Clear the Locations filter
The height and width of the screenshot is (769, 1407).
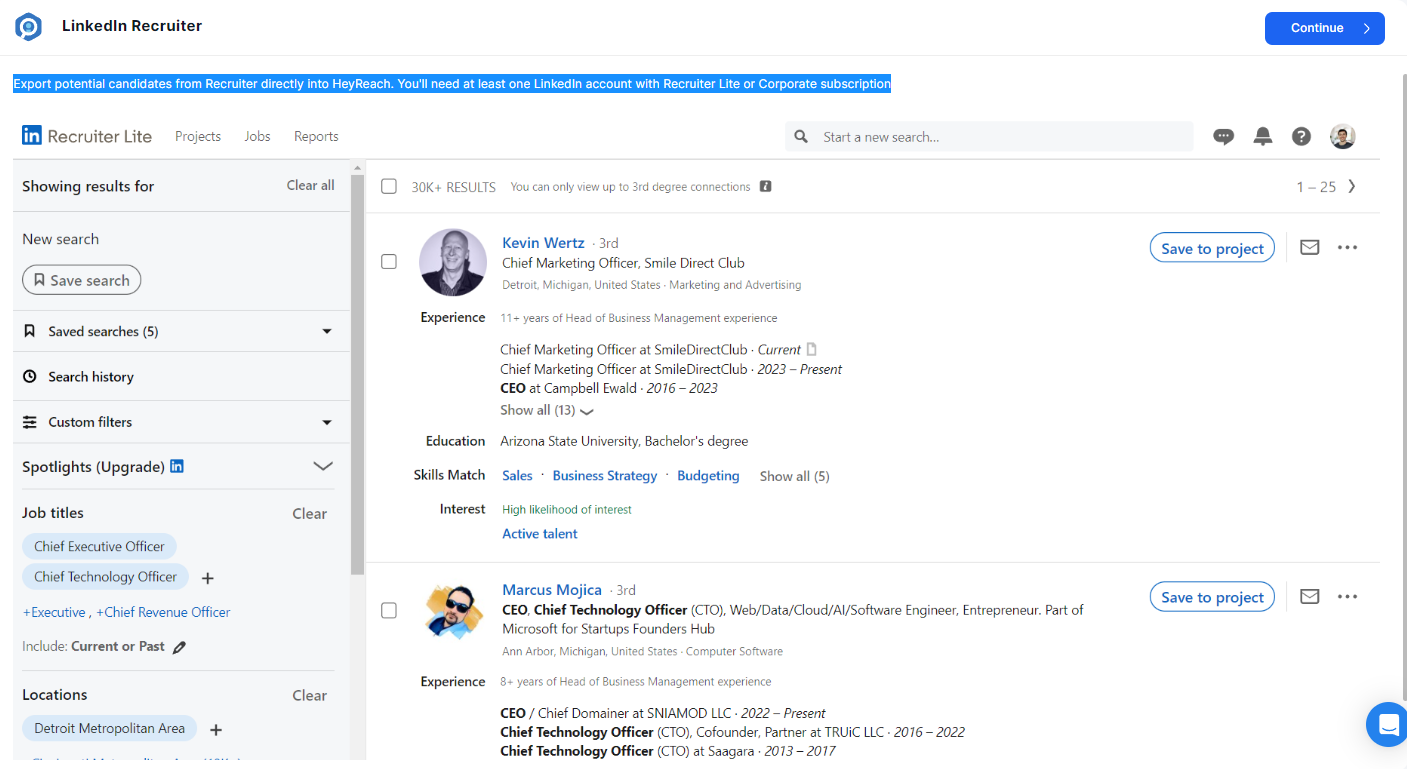coord(309,696)
